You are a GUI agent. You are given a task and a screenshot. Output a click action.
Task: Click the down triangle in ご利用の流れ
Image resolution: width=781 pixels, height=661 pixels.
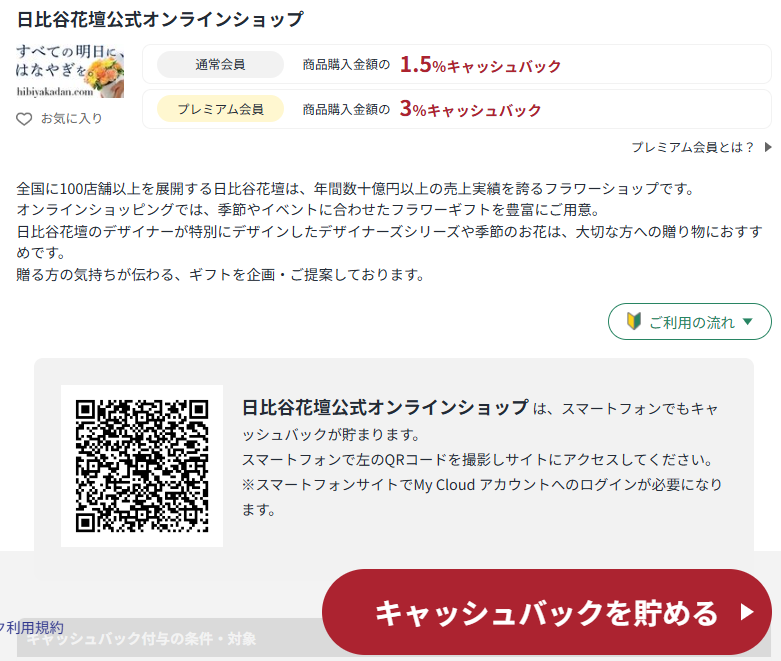750,322
